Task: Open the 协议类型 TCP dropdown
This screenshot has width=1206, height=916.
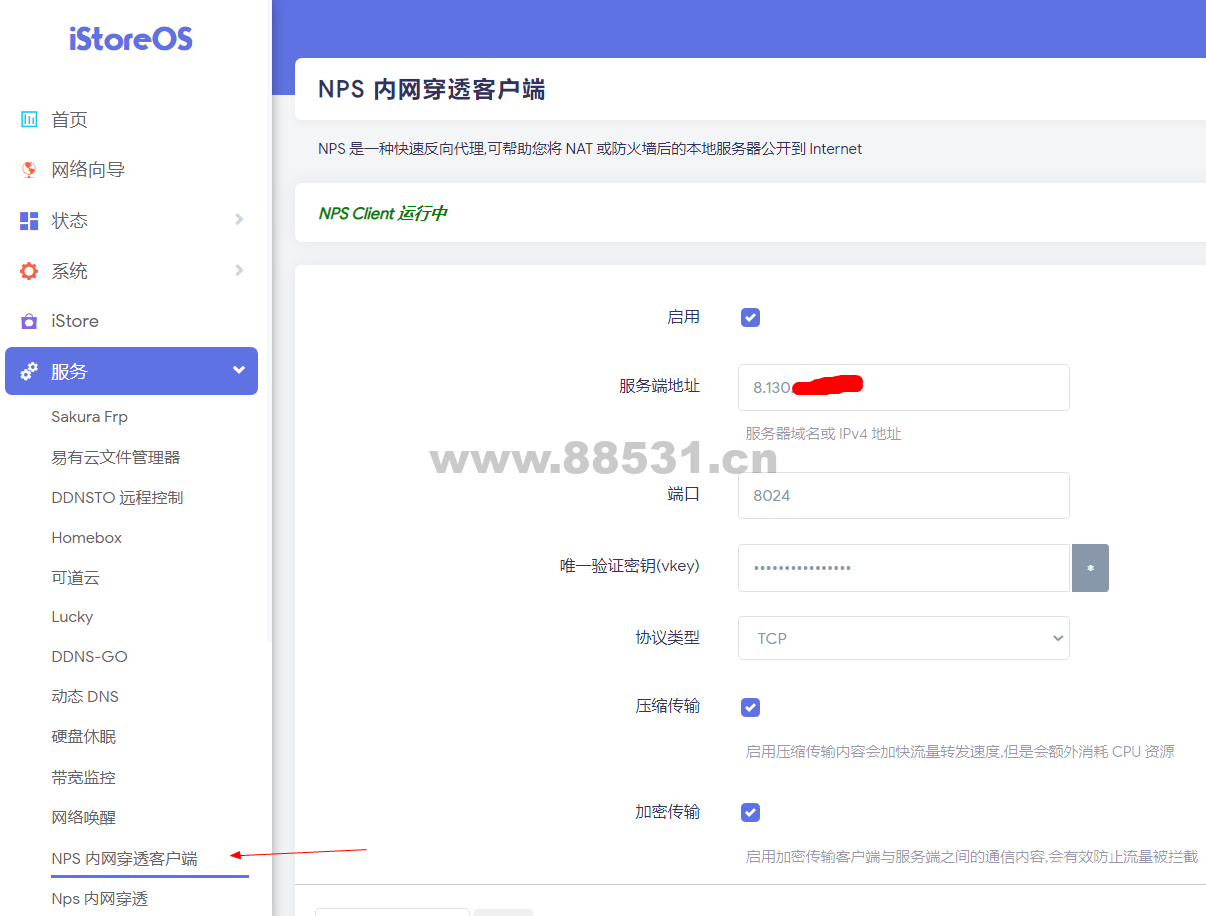Action: 904,638
